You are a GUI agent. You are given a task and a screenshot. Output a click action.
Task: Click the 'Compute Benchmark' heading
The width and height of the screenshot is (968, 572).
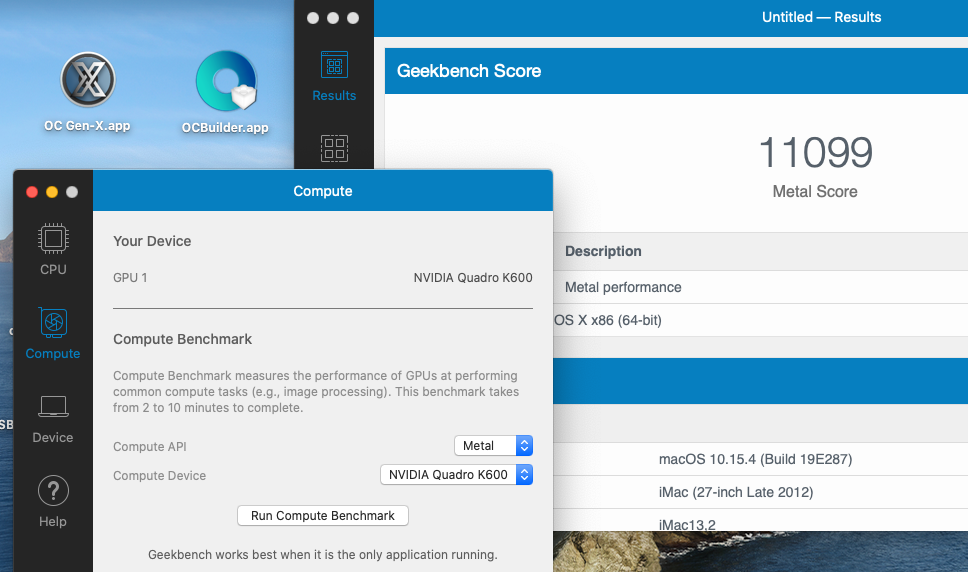tap(182, 339)
